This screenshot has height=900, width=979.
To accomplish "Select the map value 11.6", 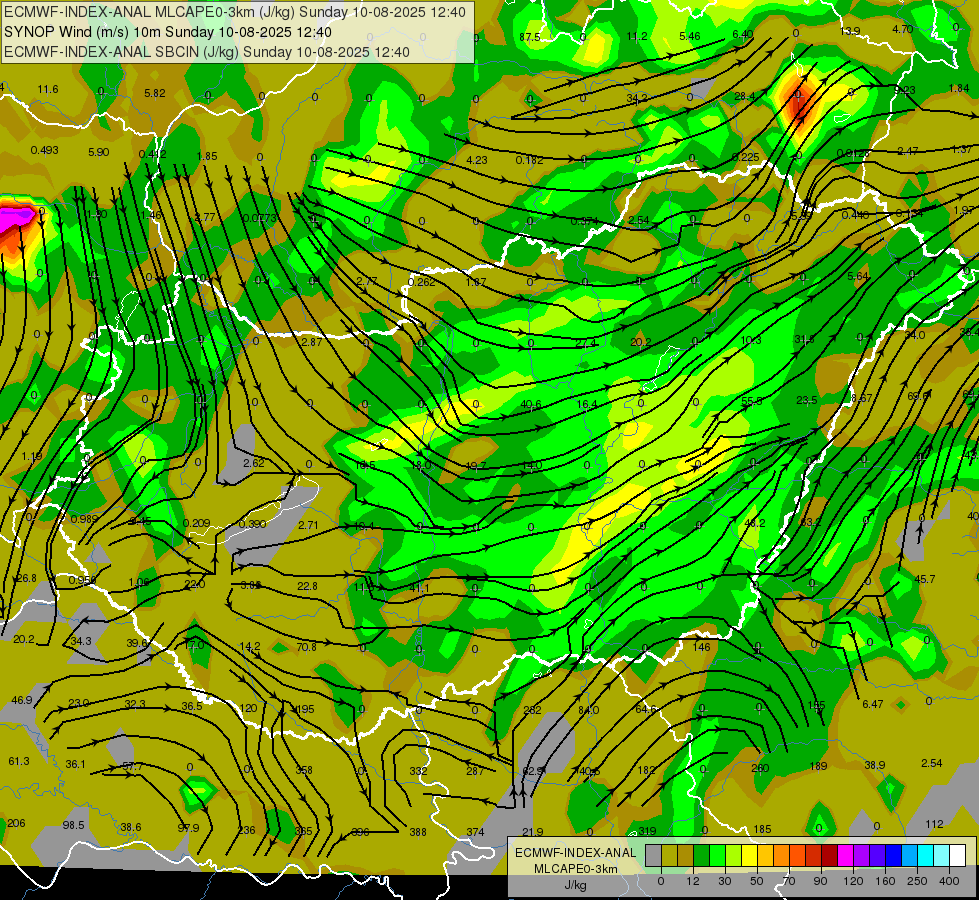I will coord(48,89).
